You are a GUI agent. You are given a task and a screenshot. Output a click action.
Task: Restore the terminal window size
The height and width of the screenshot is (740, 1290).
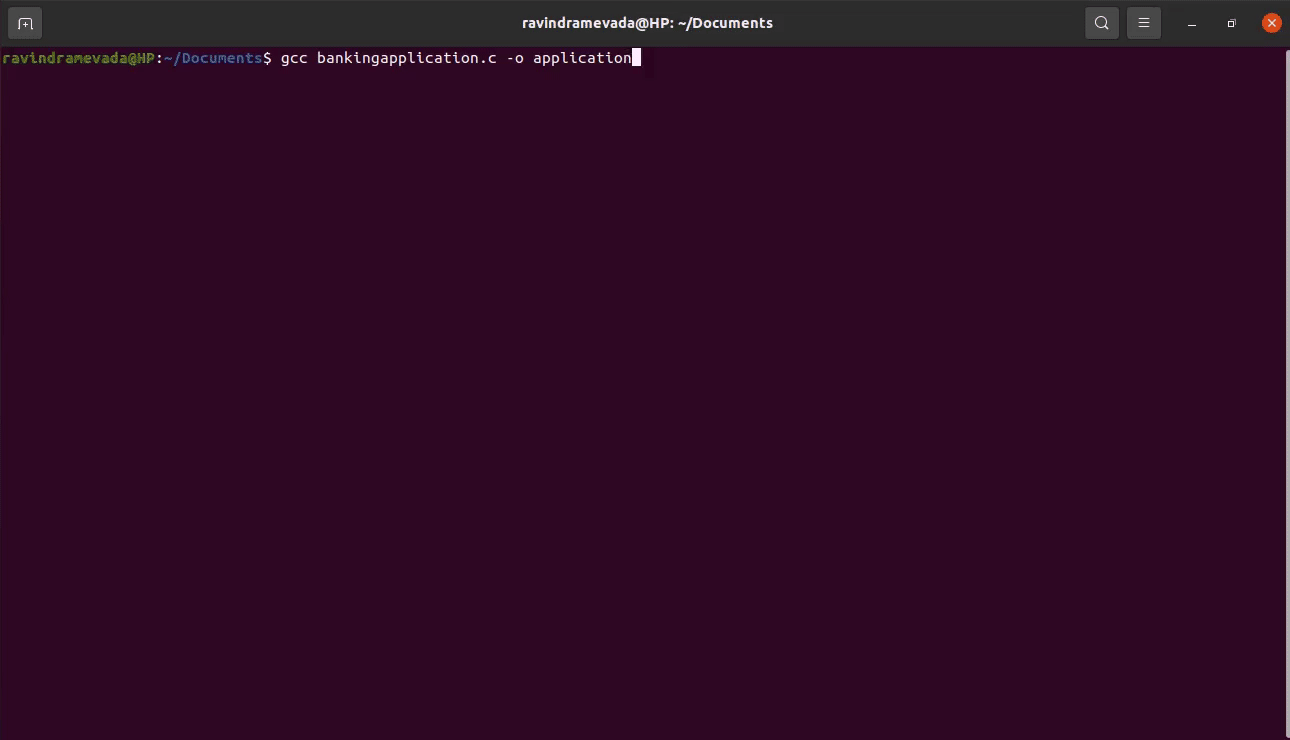tap(1232, 23)
